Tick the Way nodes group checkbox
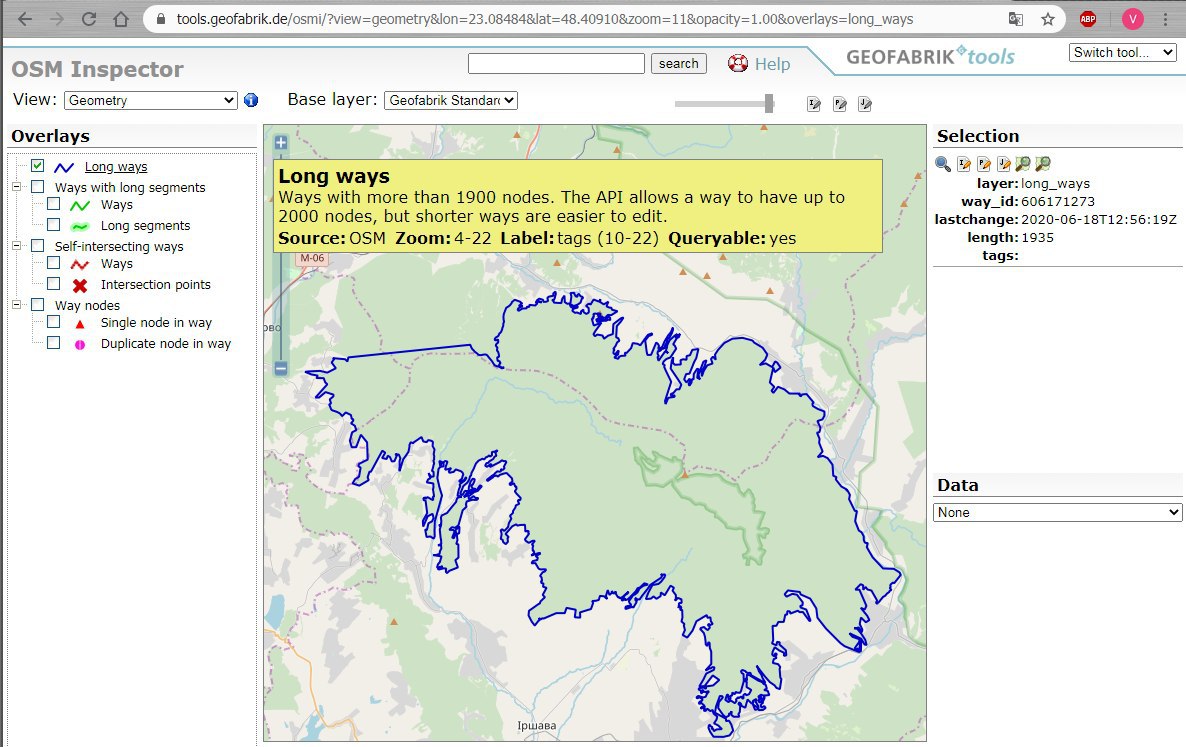The height and width of the screenshot is (747, 1186). tap(38, 305)
